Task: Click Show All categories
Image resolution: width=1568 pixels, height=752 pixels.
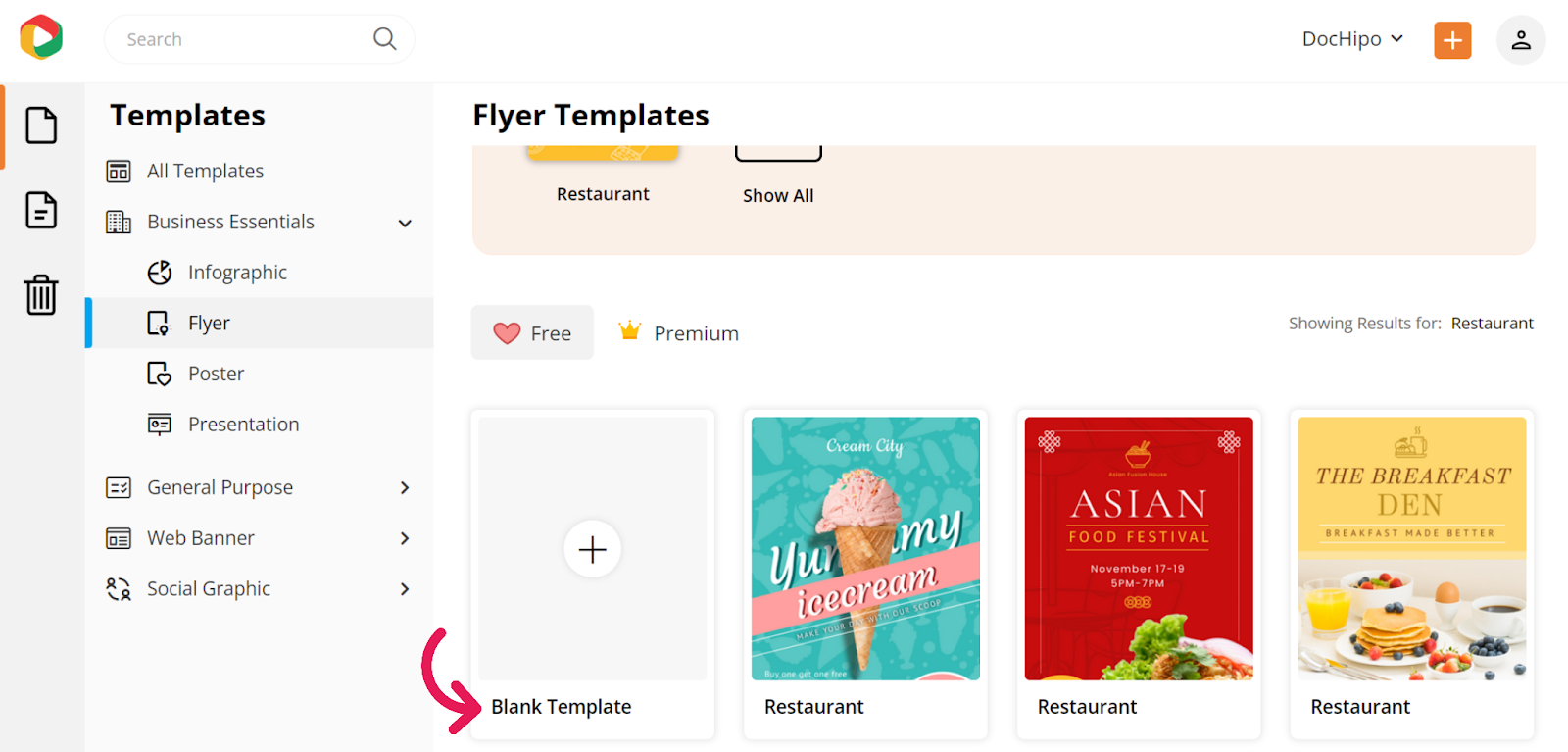Action: tap(778, 195)
